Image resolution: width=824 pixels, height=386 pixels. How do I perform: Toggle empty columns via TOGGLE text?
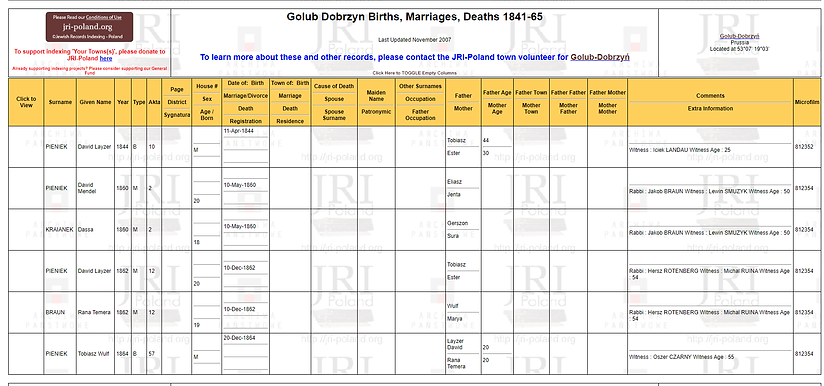415,73
